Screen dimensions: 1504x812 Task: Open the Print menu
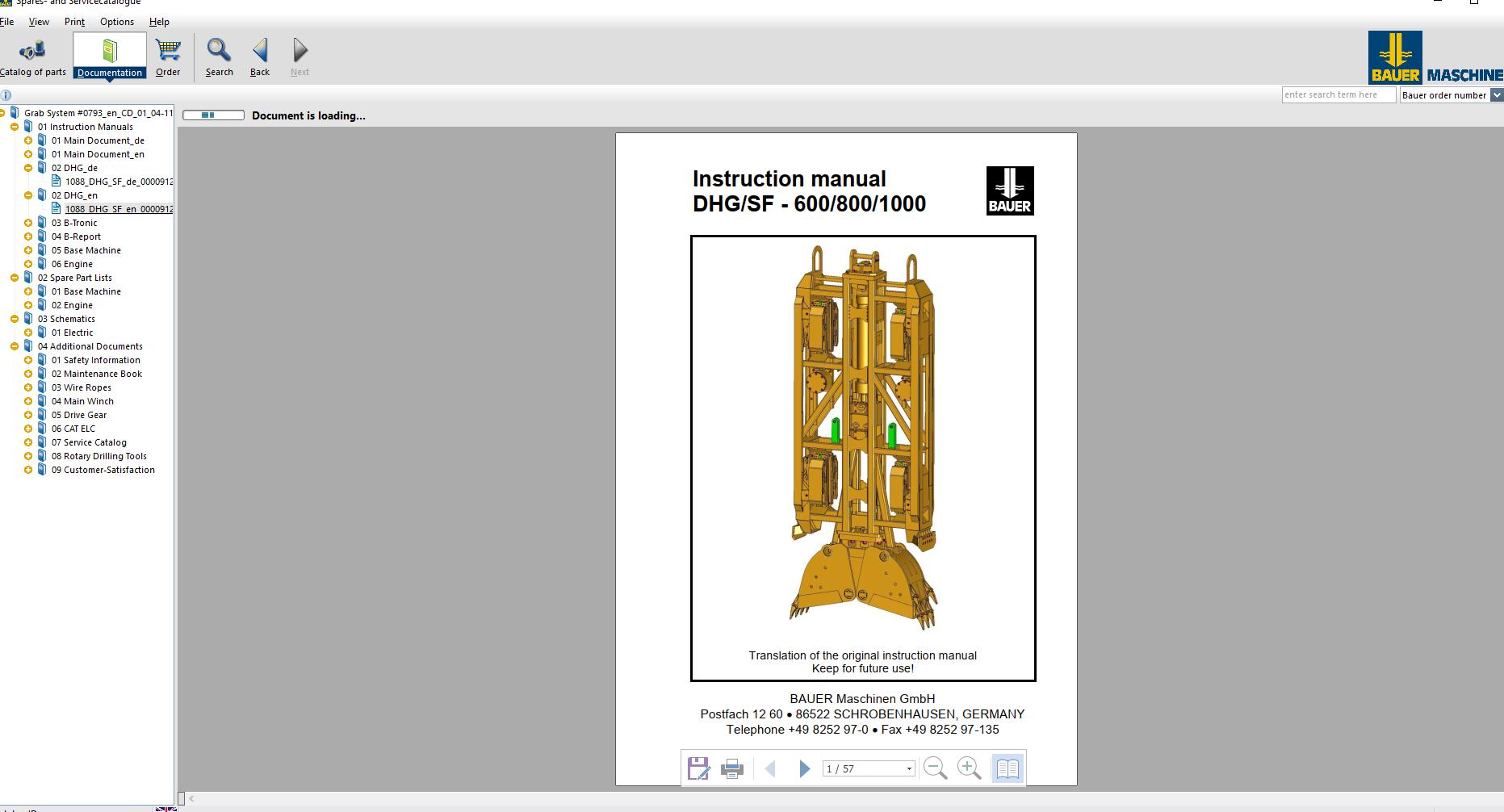(74, 22)
